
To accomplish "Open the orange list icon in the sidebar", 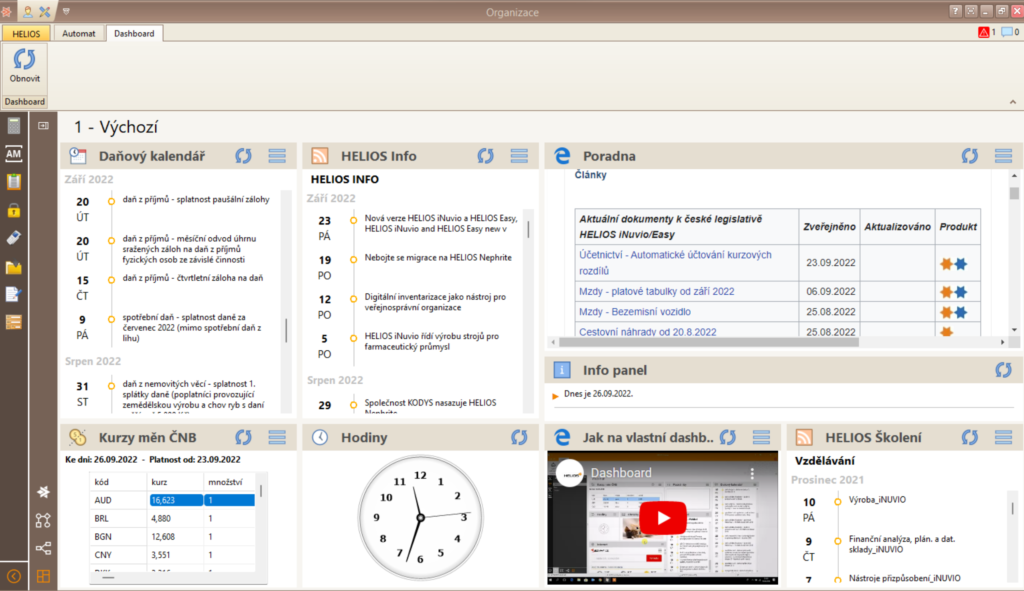I will click(14, 322).
